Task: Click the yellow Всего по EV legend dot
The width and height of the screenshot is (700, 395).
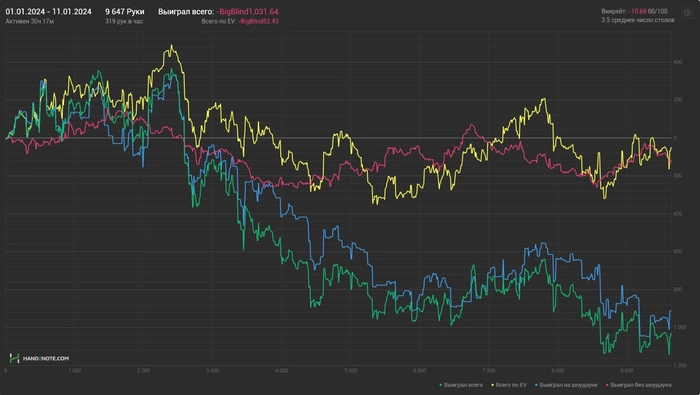Action: click(492, 385)
